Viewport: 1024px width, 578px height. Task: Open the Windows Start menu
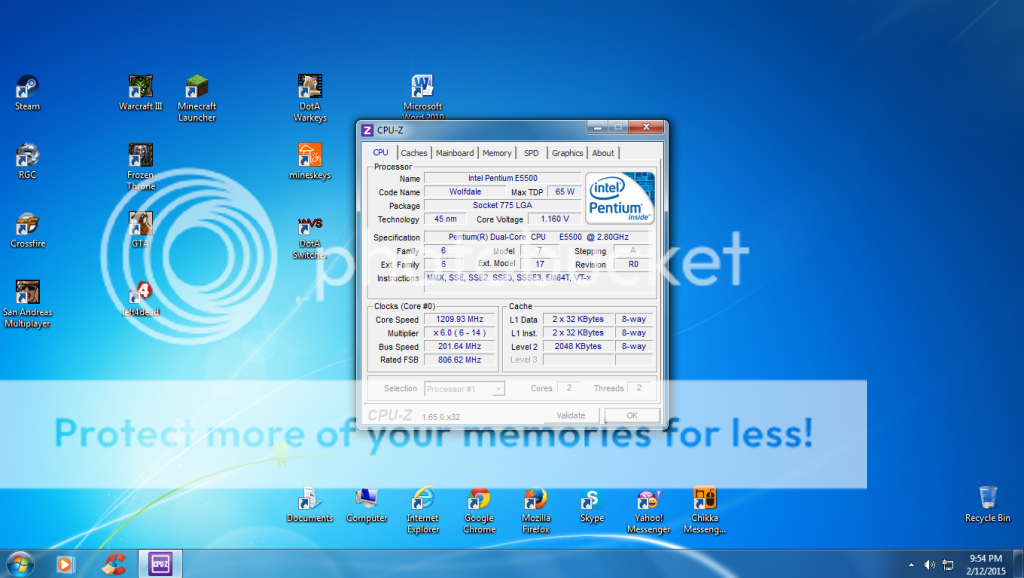[19, 563]
